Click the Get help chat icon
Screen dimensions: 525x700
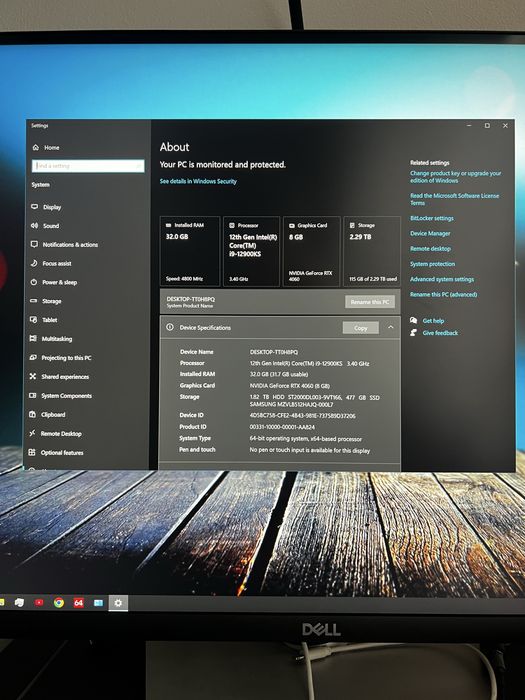click(414, 321)
